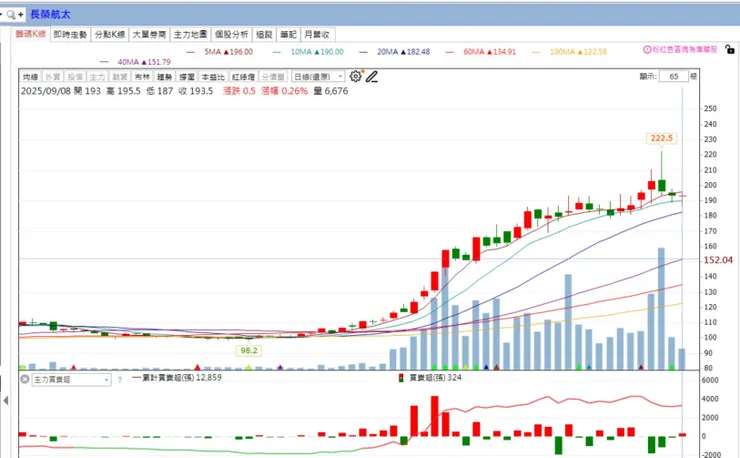Click purple triangle marker on volume axis
This screenshot has height=458, width=740.
[x=280, y=367]
